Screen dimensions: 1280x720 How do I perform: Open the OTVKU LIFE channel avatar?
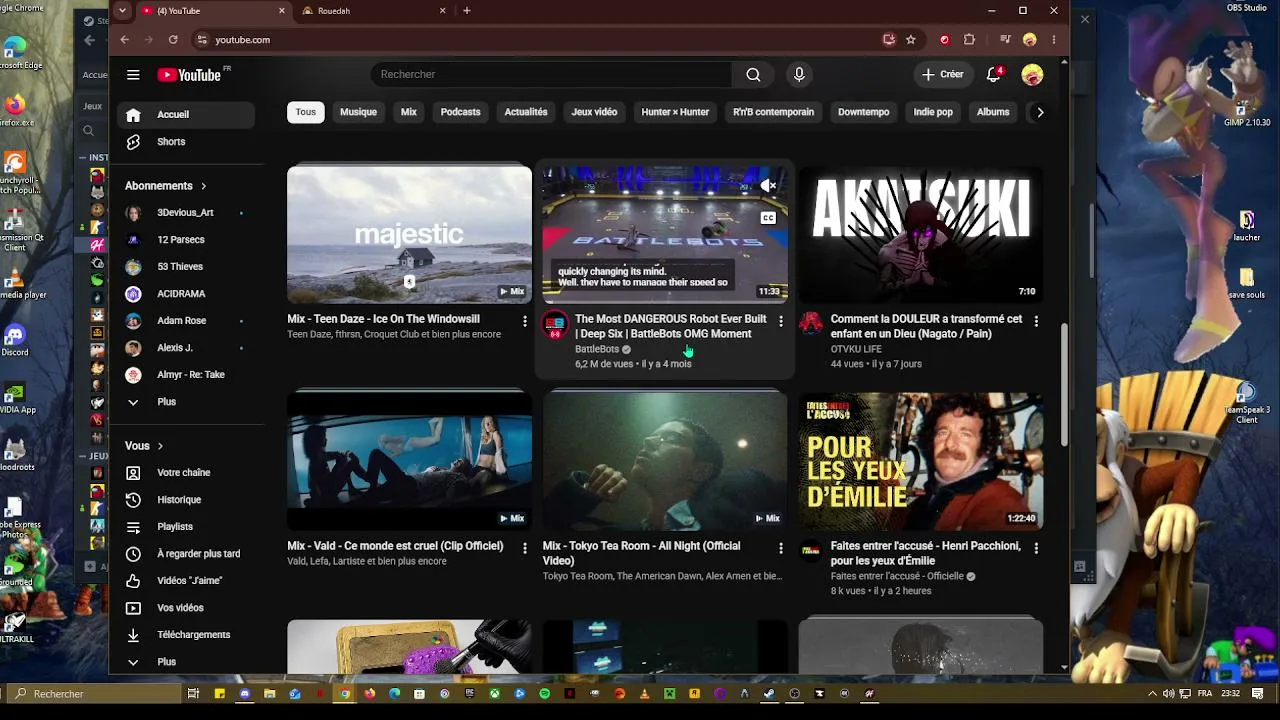pyautogui.click(x=811, y=325)
